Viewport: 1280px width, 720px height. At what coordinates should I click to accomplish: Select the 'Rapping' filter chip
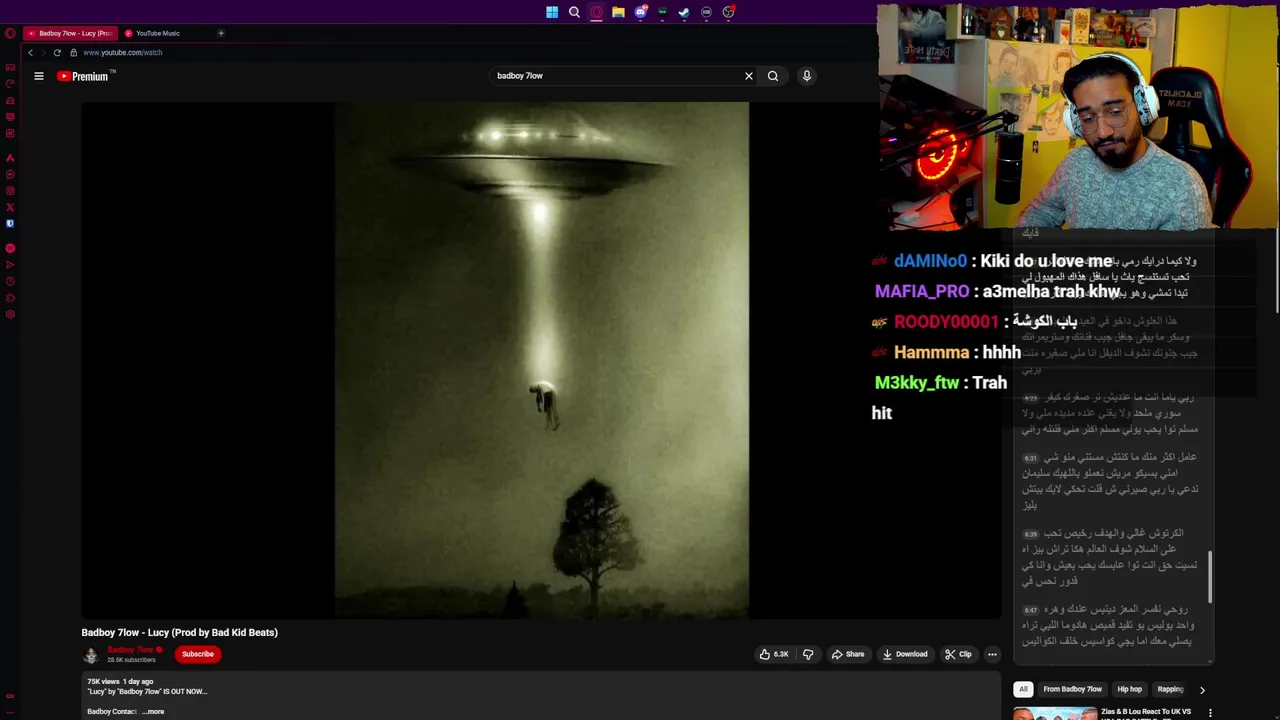coord(1170,689)
